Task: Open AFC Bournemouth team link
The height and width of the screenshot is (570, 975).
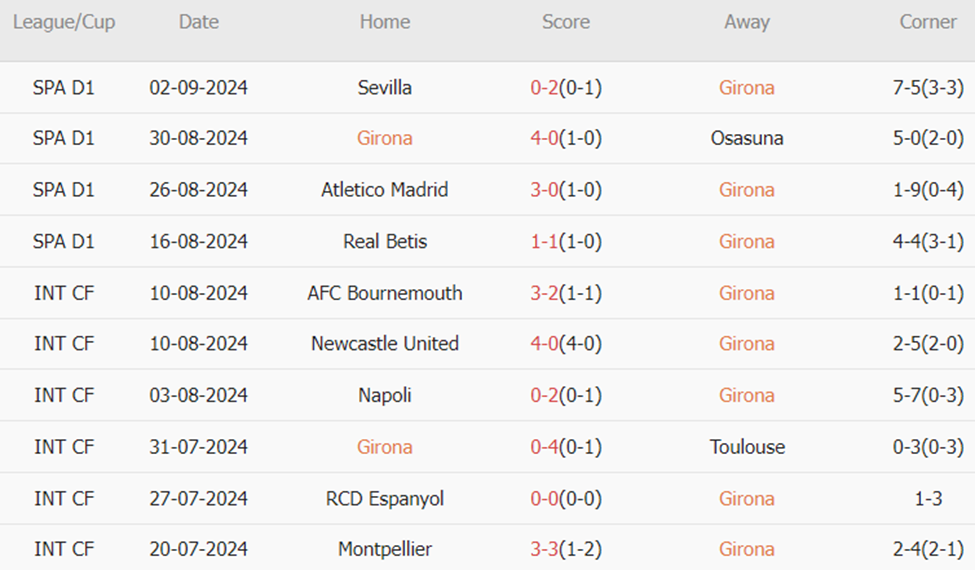Action: click(385, 294)
